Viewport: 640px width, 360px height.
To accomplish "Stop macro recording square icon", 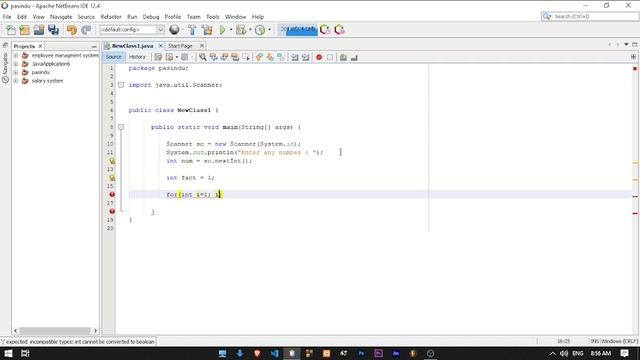I will pos(330,58).
